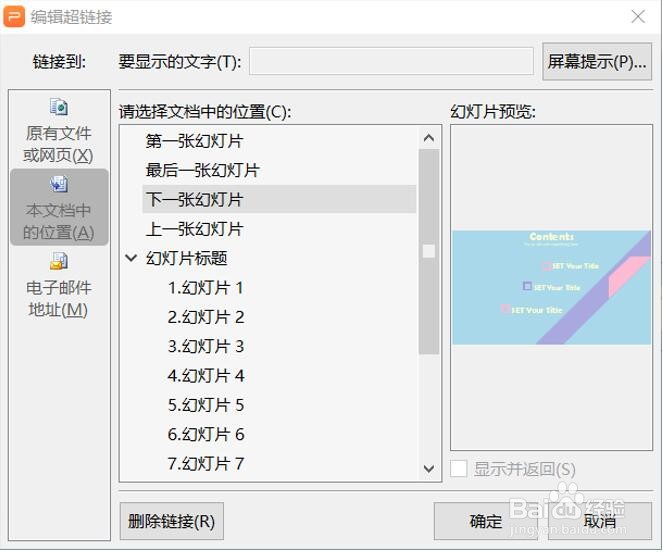Image resolution: width=663 pixels, height=553 pixels.
Task: Select 上一张幻灯片 in the list
Action: tap(279, 229)
